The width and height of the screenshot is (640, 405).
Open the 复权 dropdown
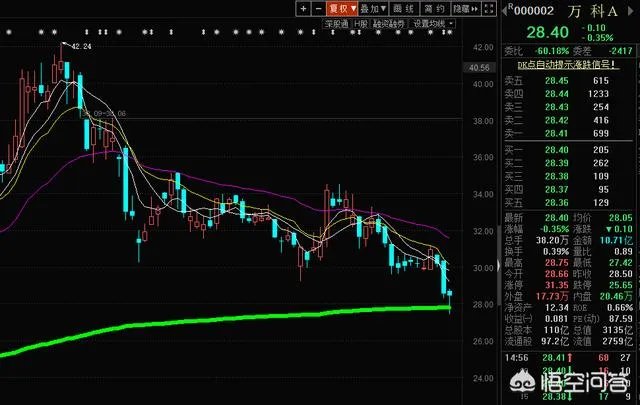click(343, 8)
